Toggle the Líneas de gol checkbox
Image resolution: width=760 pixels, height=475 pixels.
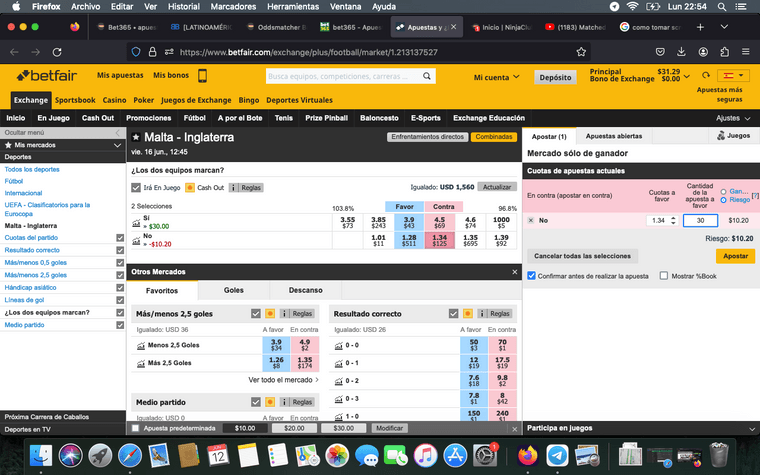[x=120, y=300]
